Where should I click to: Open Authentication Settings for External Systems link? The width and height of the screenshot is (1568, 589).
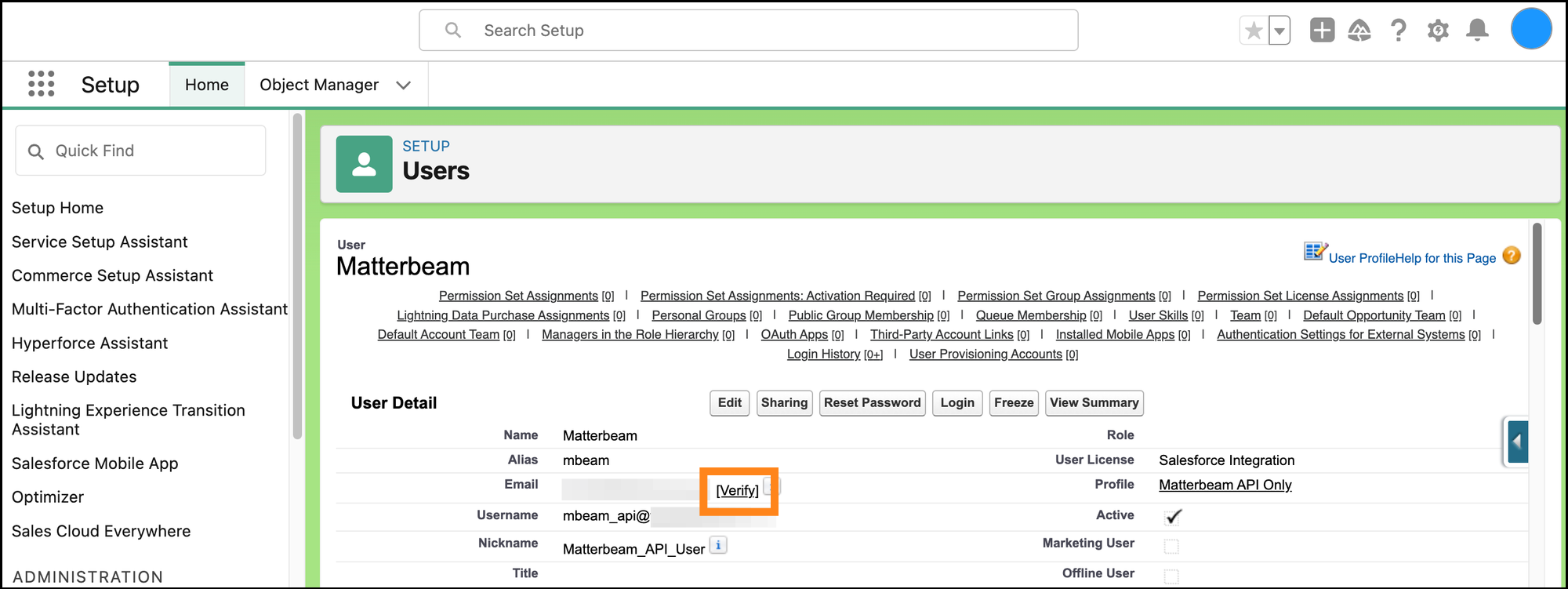(x=1341, y=335)
